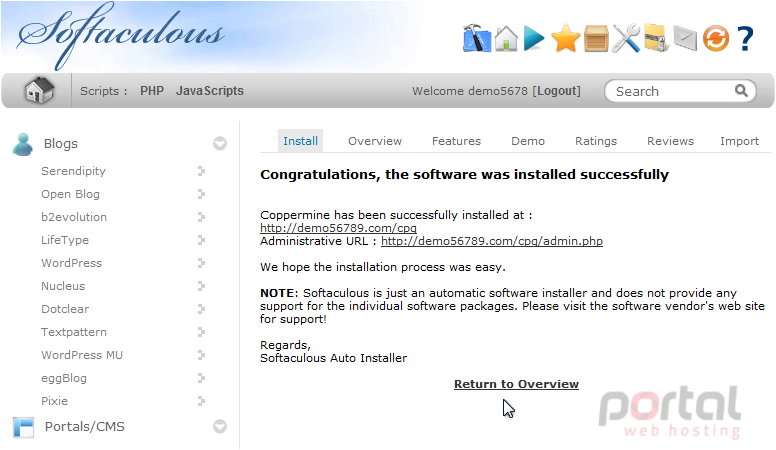Select eggBlog in the Blogs list

click(64, 378)
